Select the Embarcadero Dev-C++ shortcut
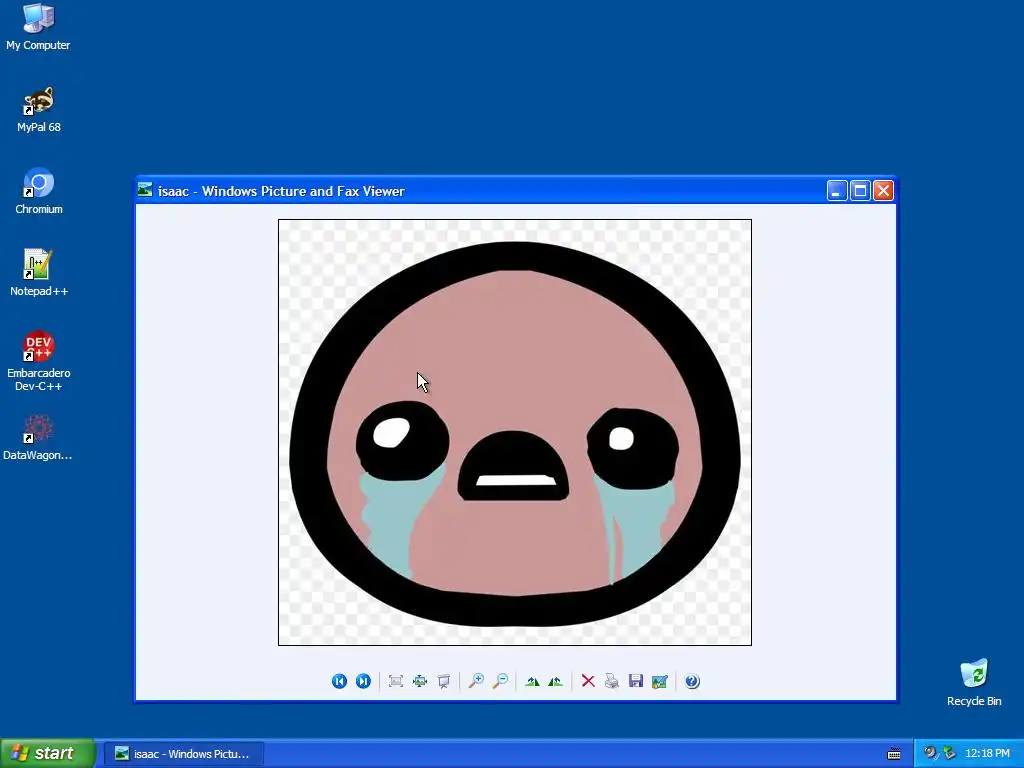Screen dimensions: 1024x768 coord(39,361)
